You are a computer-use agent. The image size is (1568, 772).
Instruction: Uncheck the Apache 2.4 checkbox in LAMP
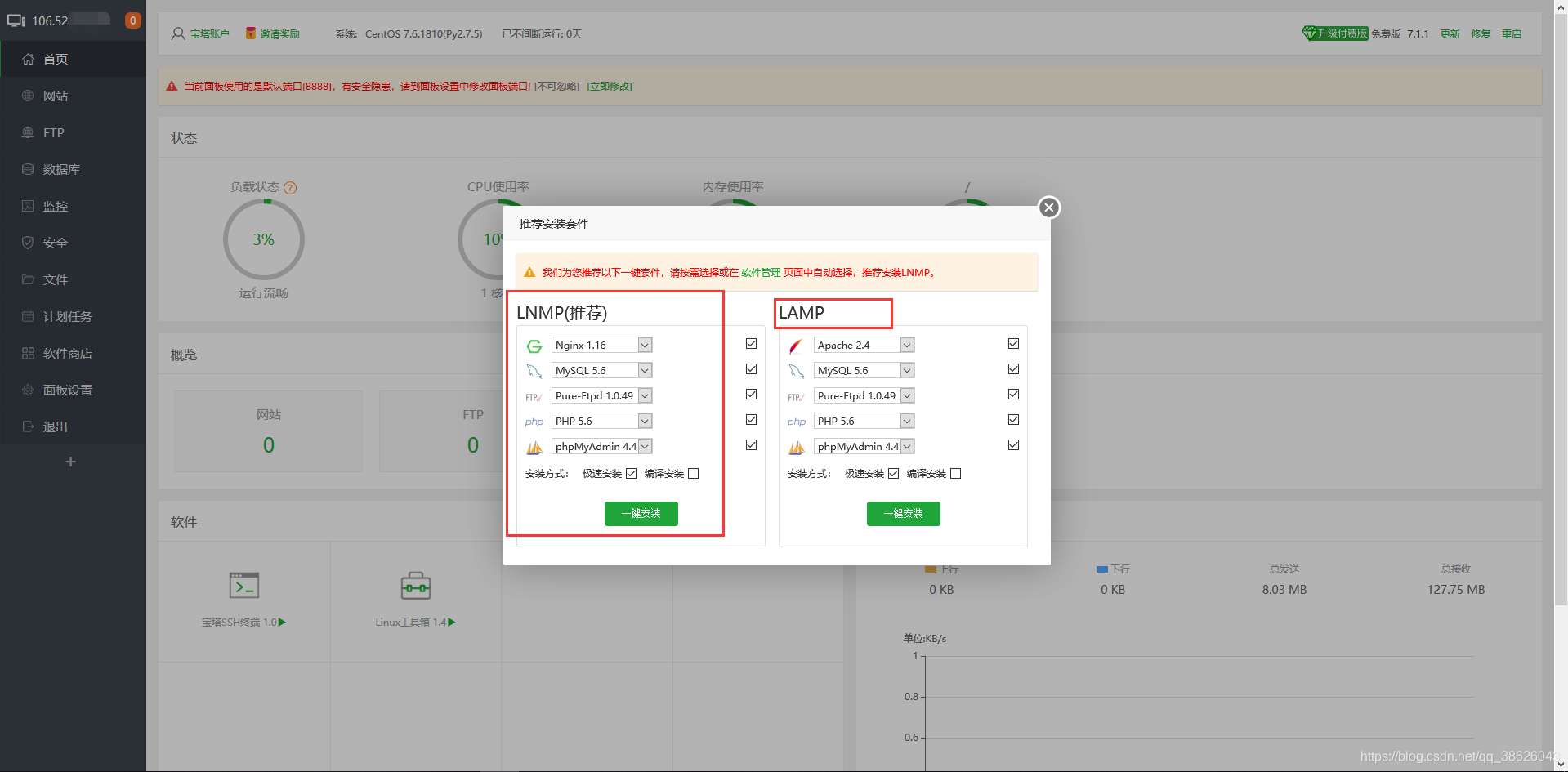1014,344
